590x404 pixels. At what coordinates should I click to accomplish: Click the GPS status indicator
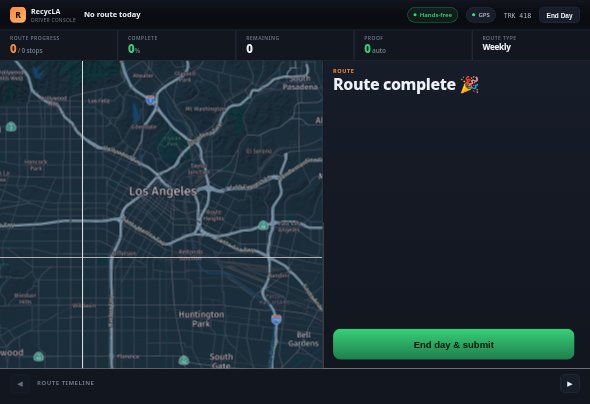[481, 15]
